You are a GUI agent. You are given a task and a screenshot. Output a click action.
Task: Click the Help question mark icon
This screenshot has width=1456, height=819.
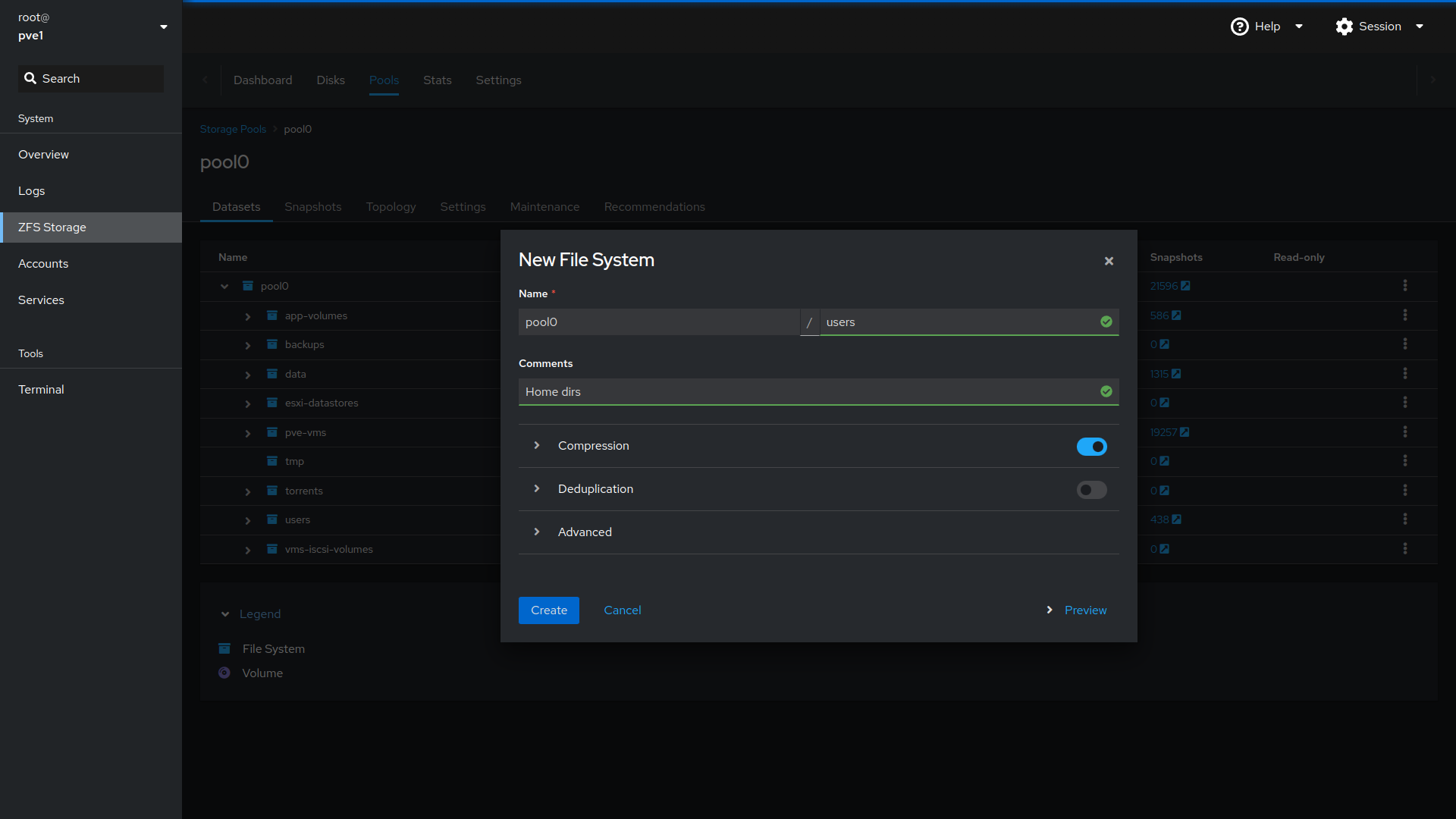coord(1239,27)
